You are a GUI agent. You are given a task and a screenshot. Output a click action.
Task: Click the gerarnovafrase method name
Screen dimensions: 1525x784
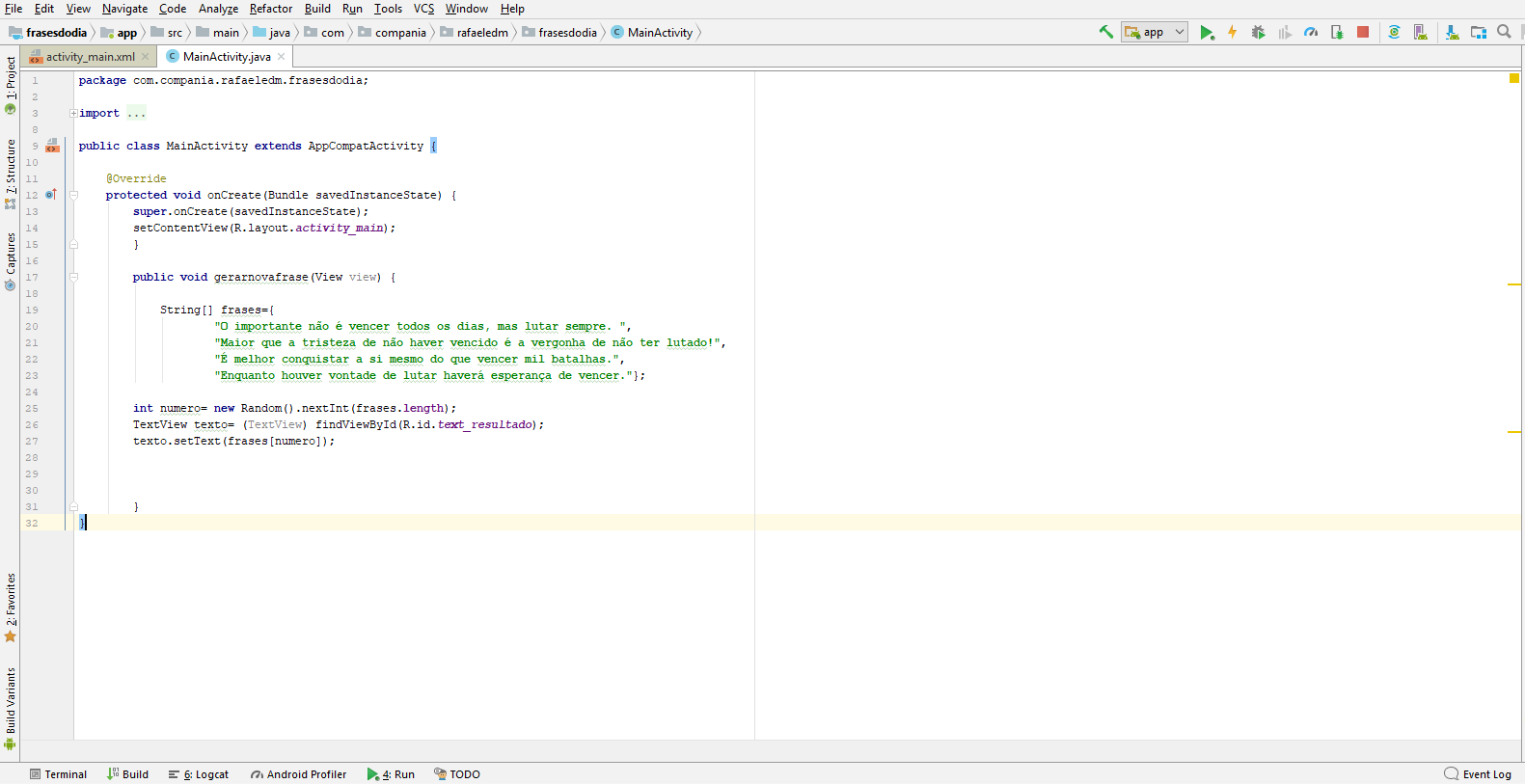(260, 278)
